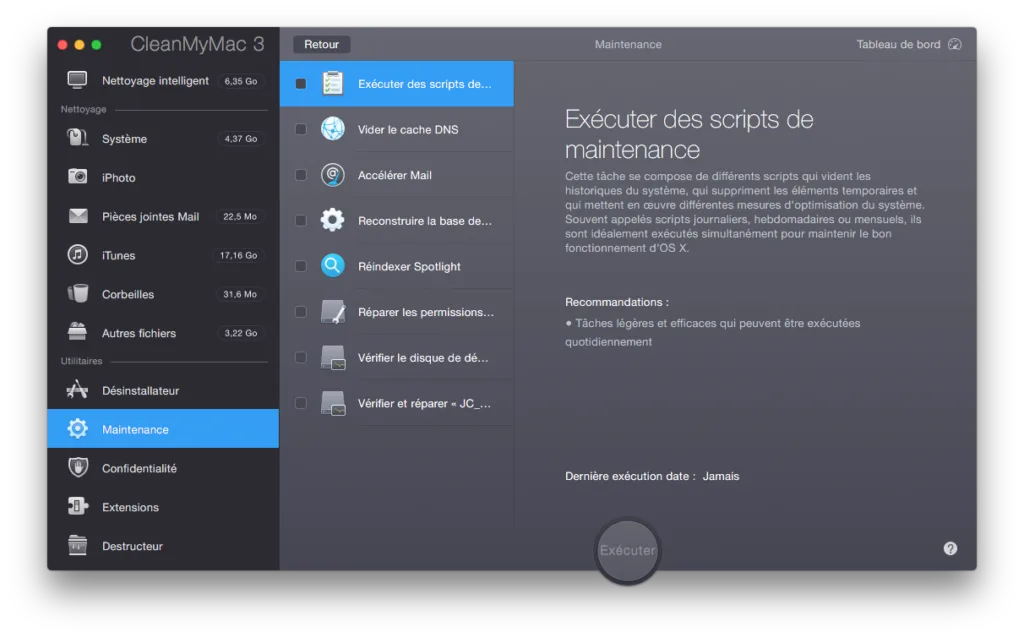The width and height of the screenshot is (1024, 638).
Task: Click the Réindexer Spotlight magnifier icon
Action: pyautogui.click(x=332, y=266)
